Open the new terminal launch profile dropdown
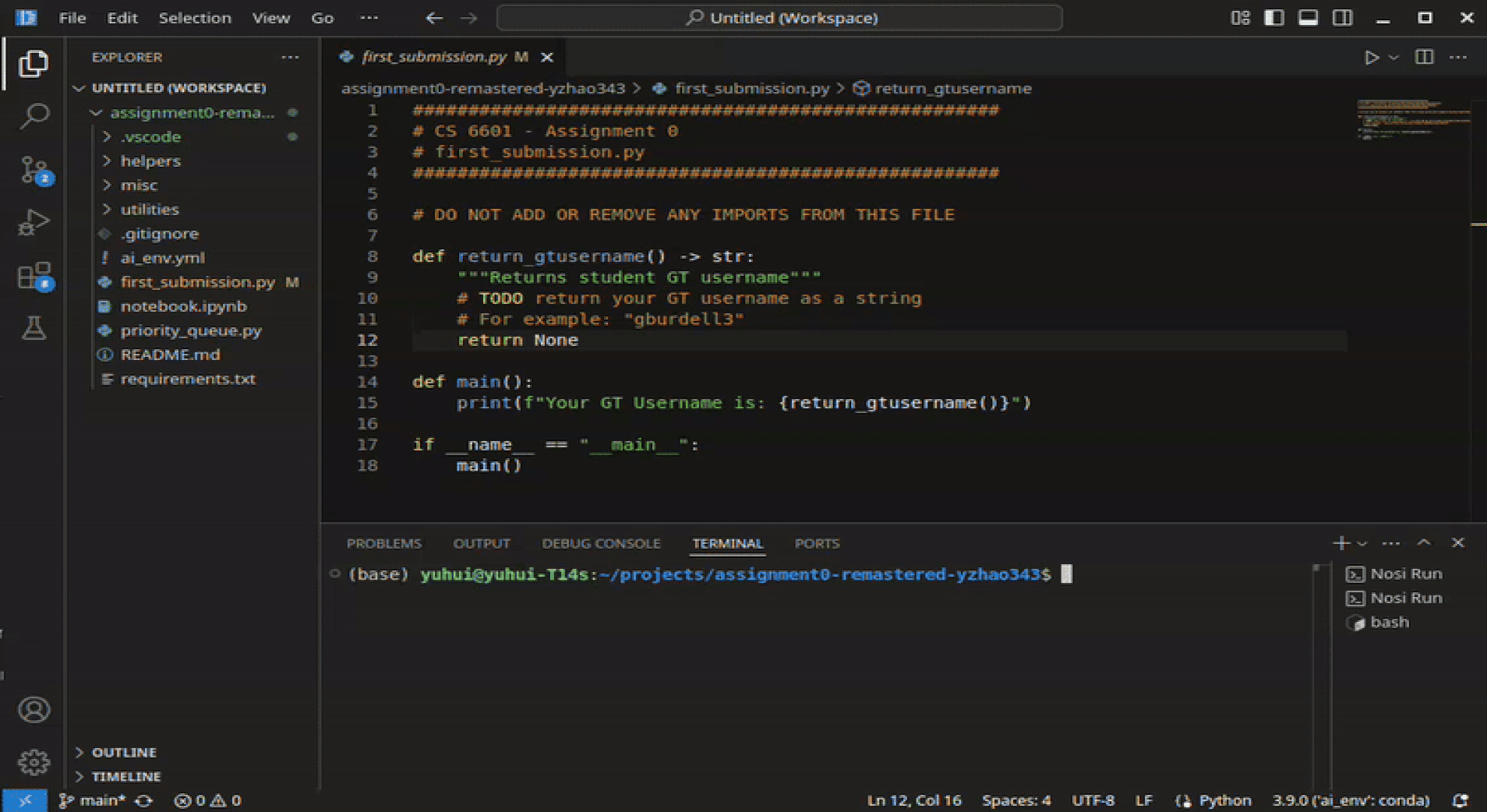Viewport: 1487px width, 812px height. (1362, 543)
